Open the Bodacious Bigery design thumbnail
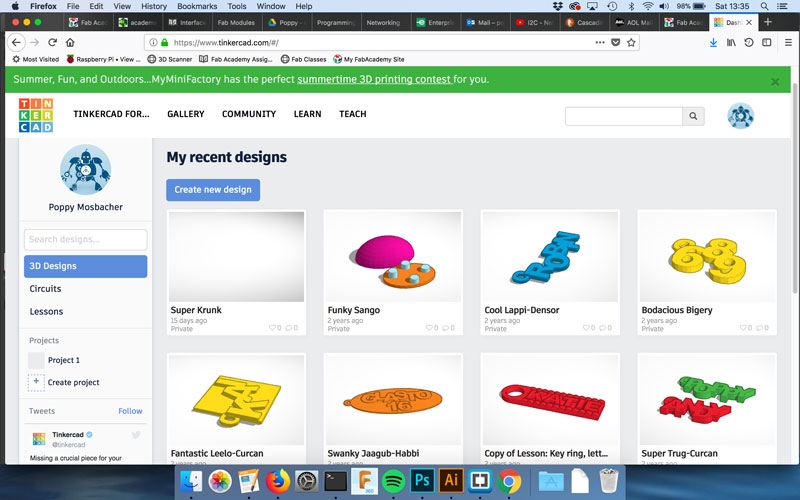800x500 pixels. pos(707,257)
